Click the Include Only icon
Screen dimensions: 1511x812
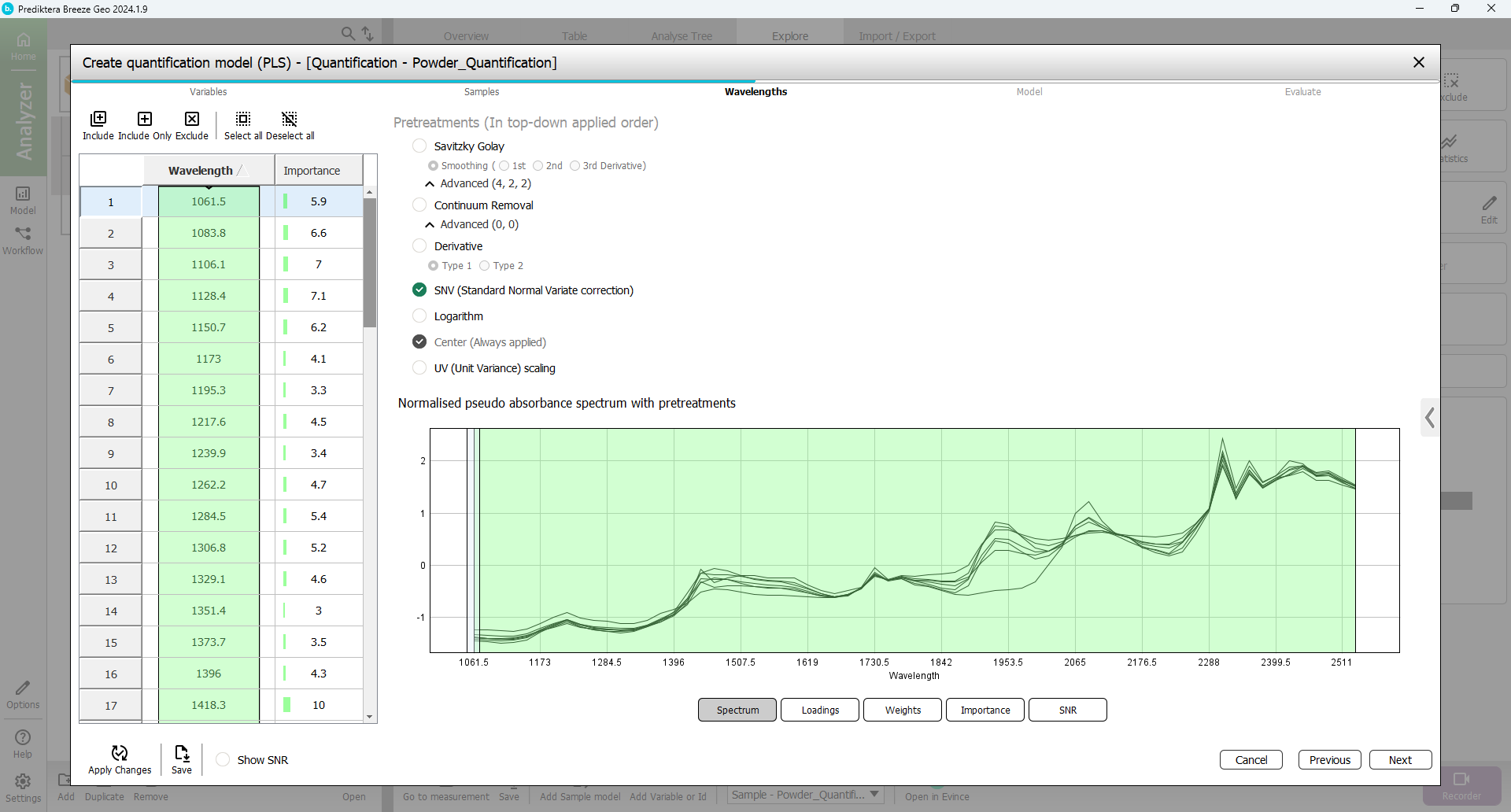coord(145,120)
